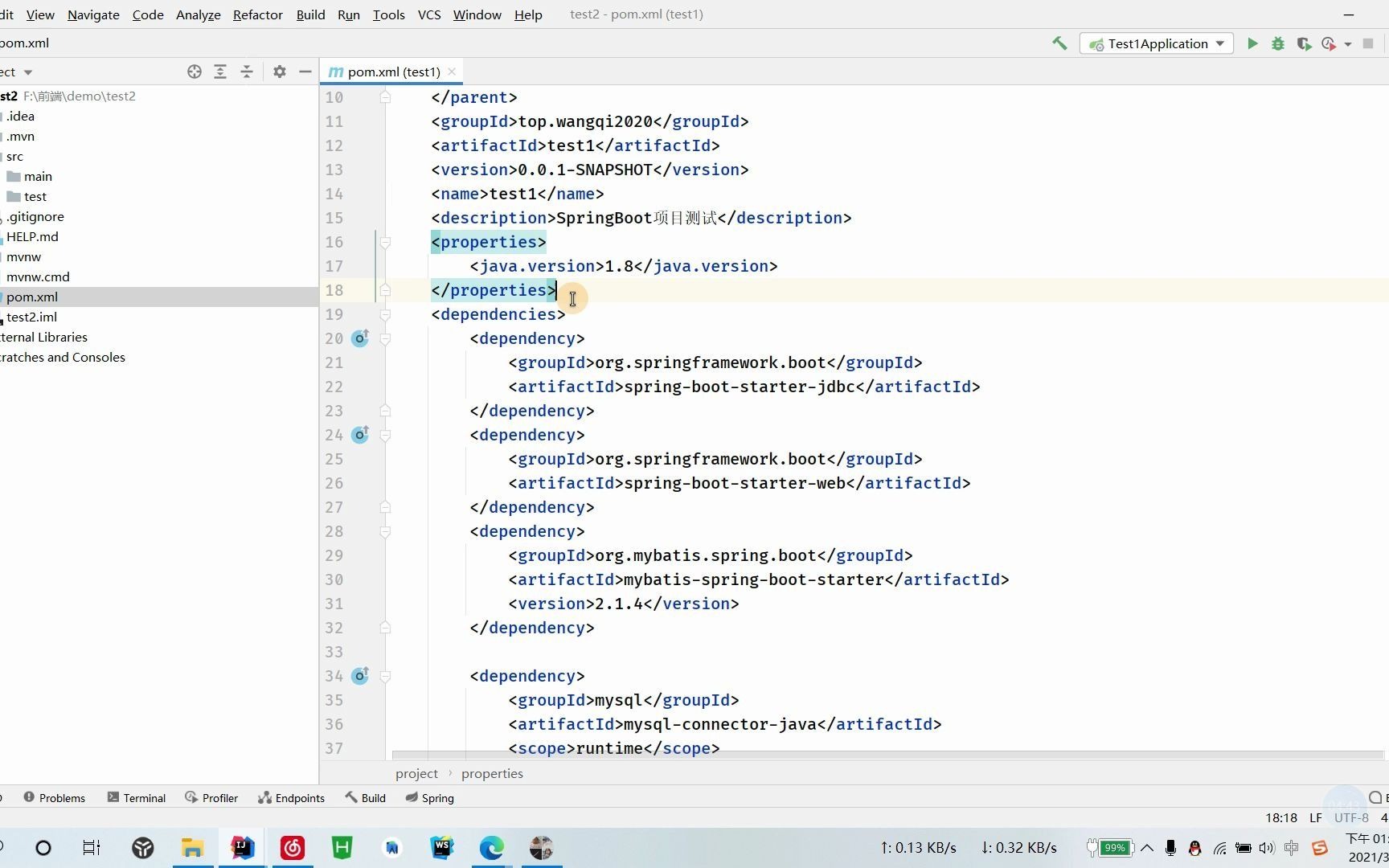Click the volume speaker icon in tray
1389x868 pixels.
(1267, 848)
